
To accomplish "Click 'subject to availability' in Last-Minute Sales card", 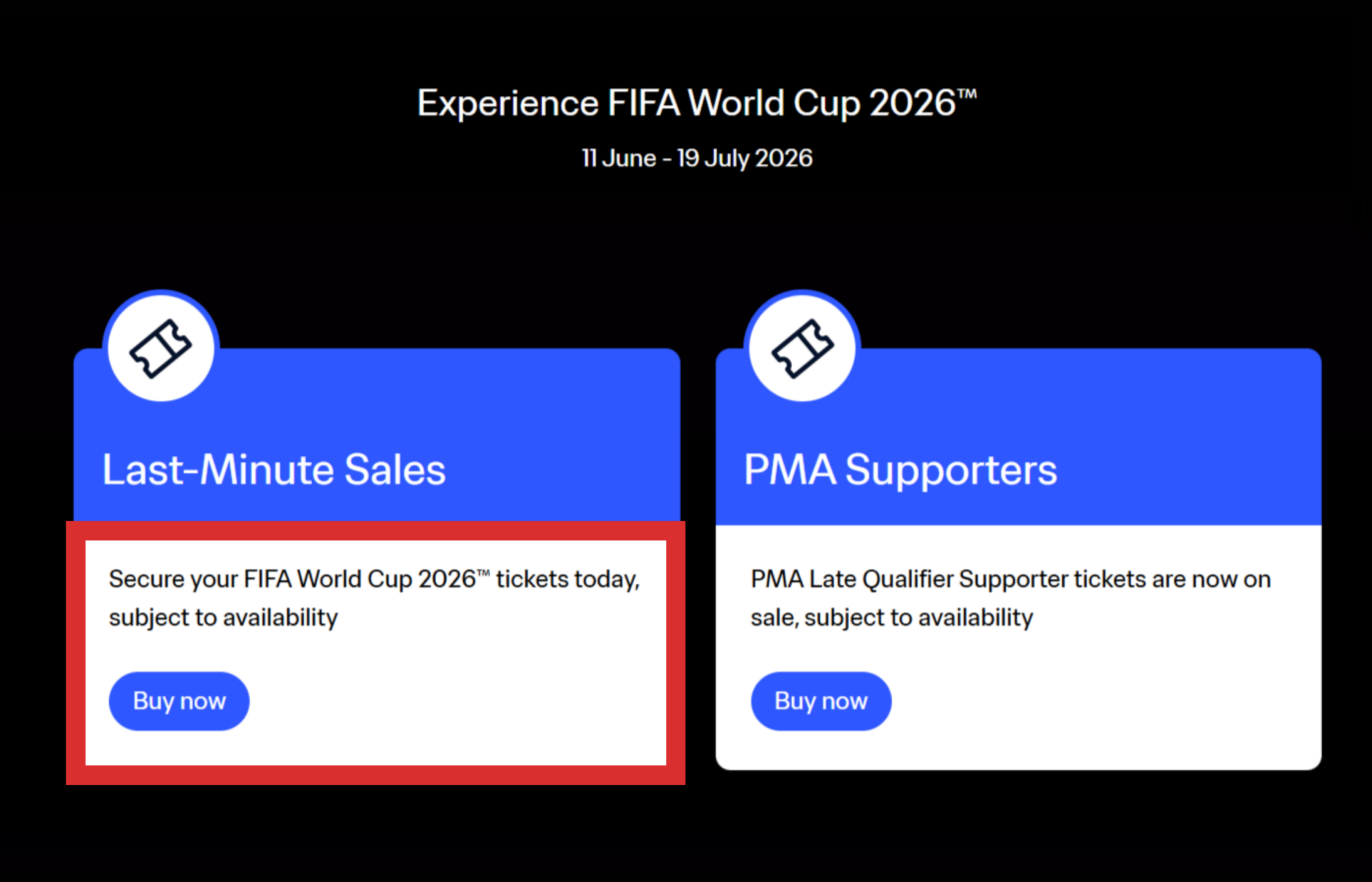I will click(x=223, y=618).
